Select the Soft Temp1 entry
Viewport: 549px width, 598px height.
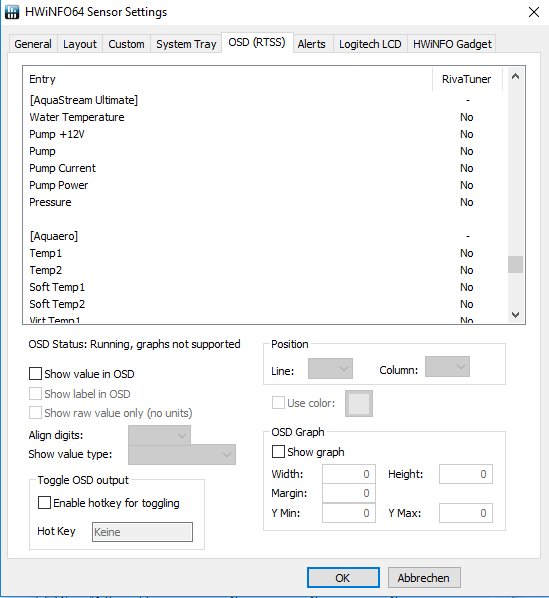click(x=265, y=287)
